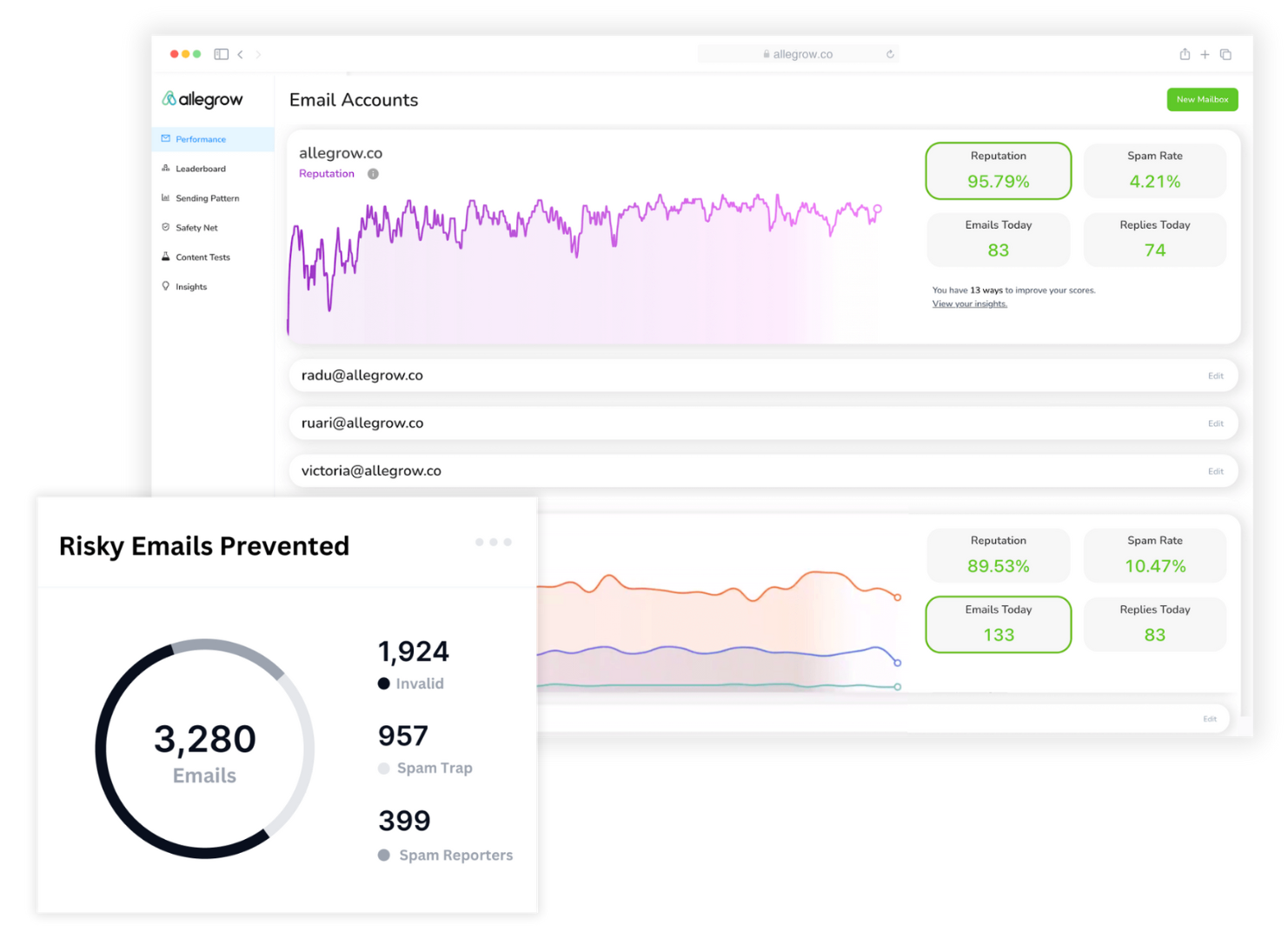Open Insights in the sidebar

coord(191,287)
